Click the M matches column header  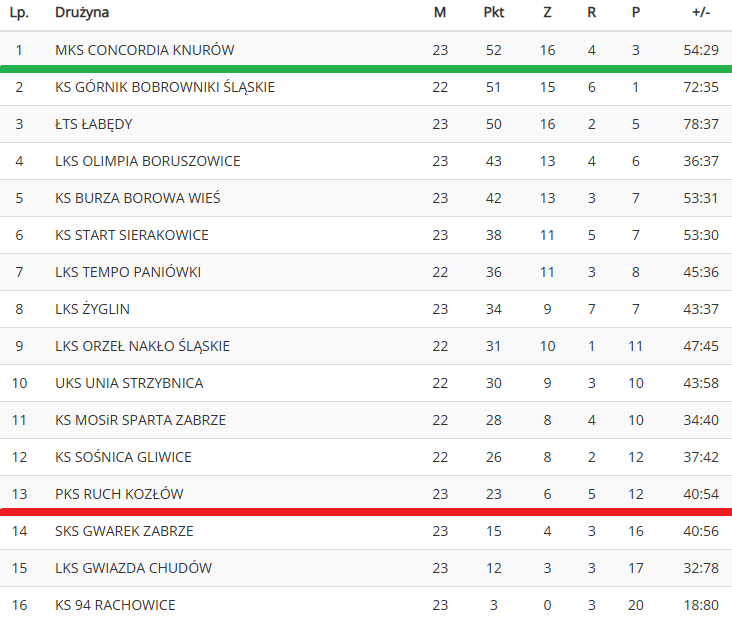[440, 12]
